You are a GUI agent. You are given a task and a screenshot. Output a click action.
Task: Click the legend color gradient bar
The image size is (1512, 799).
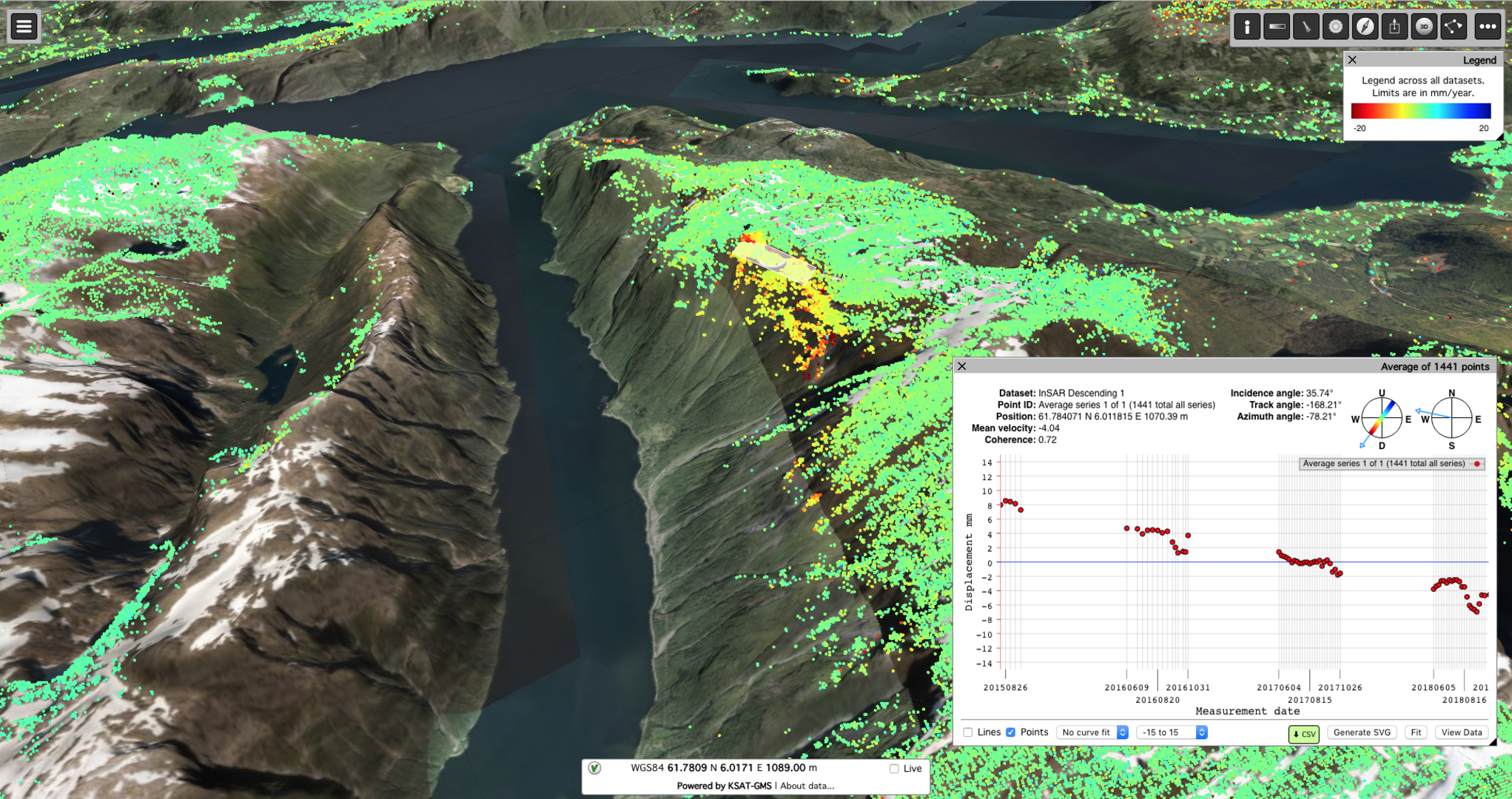(x=1420, y=111)
